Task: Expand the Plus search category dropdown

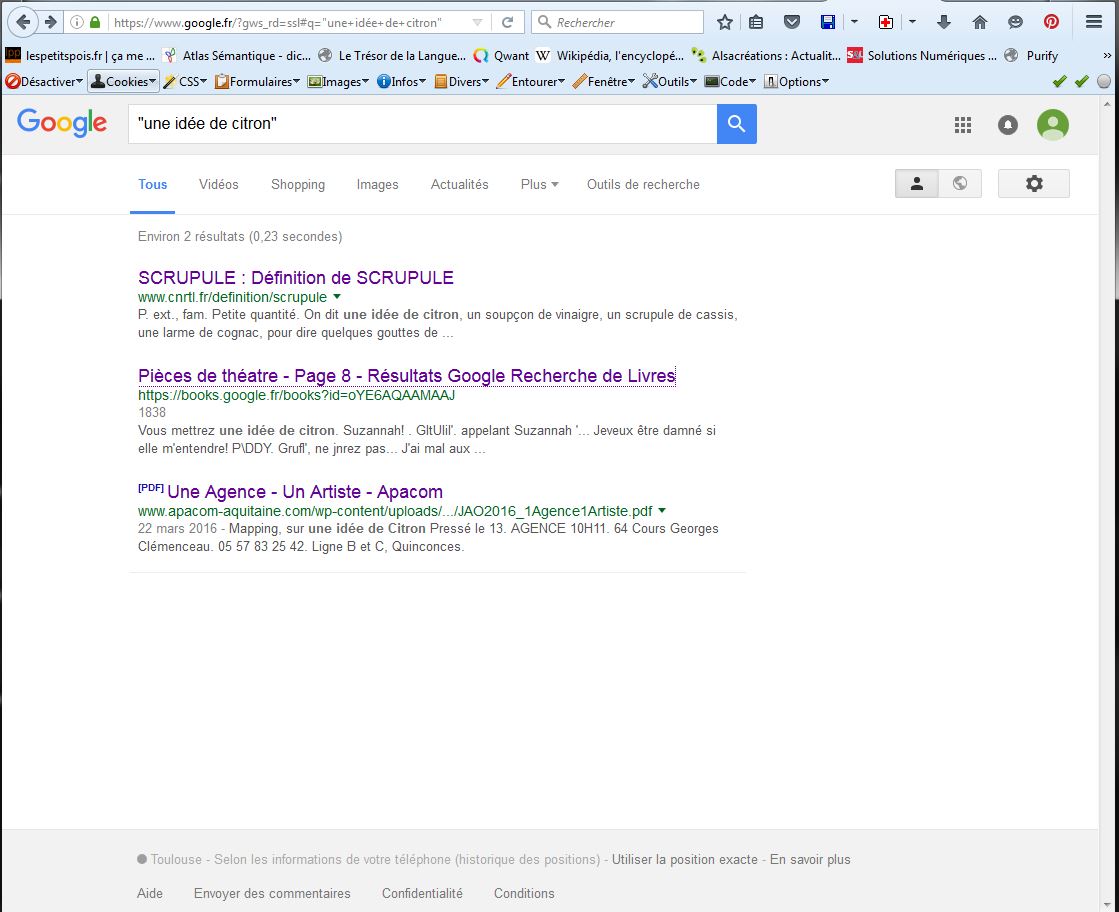Action: click(539, 185)
